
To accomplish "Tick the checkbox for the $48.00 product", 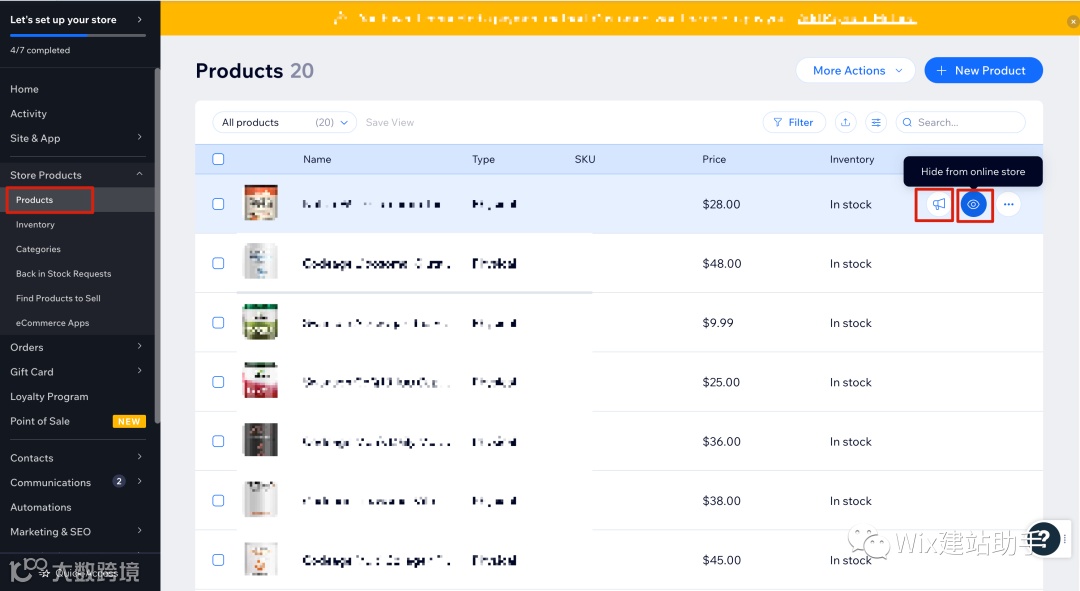I will click(x=219, y=264).
